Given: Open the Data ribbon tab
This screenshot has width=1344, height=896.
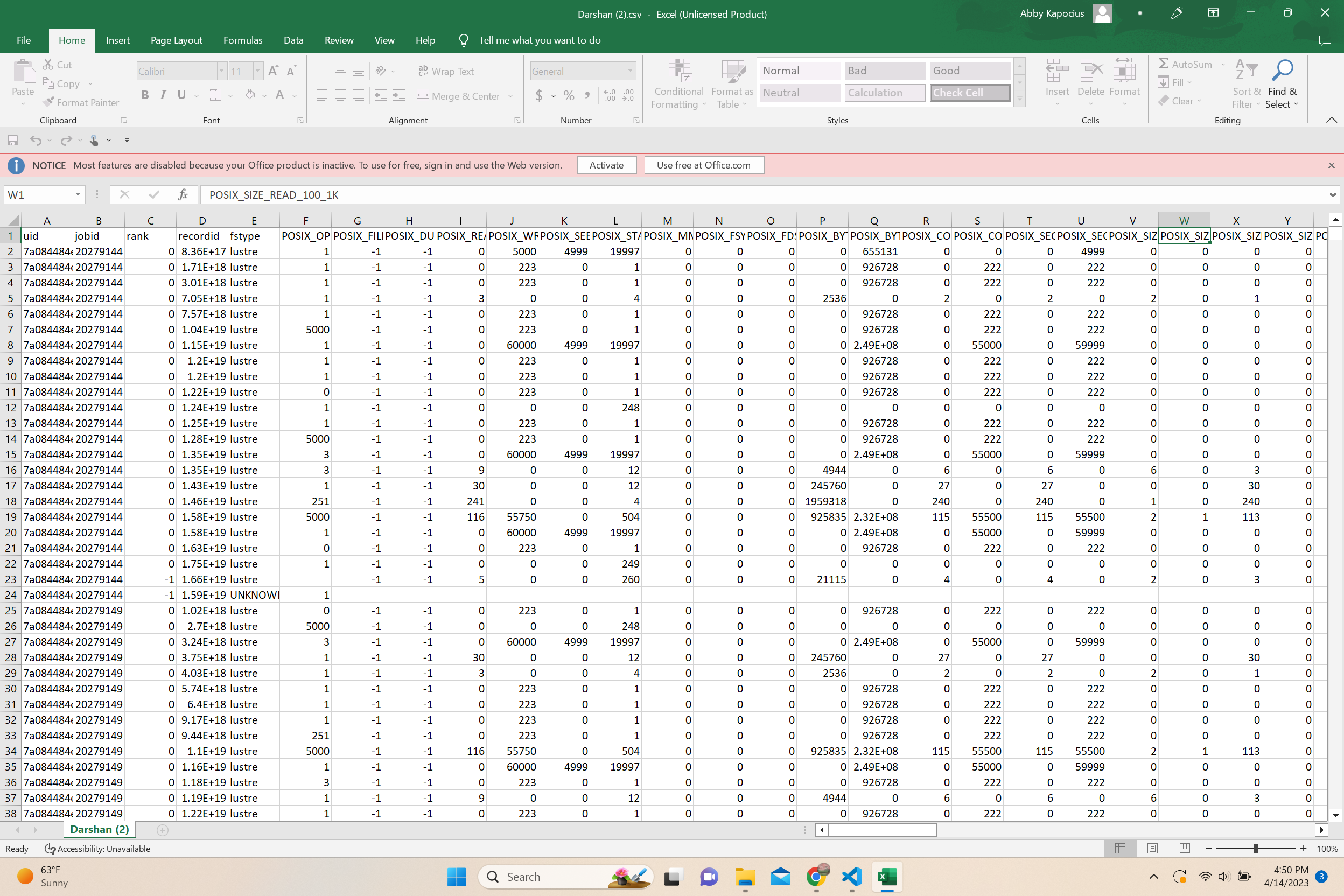Looking at the screenshot, I should (x=293, y=40).
